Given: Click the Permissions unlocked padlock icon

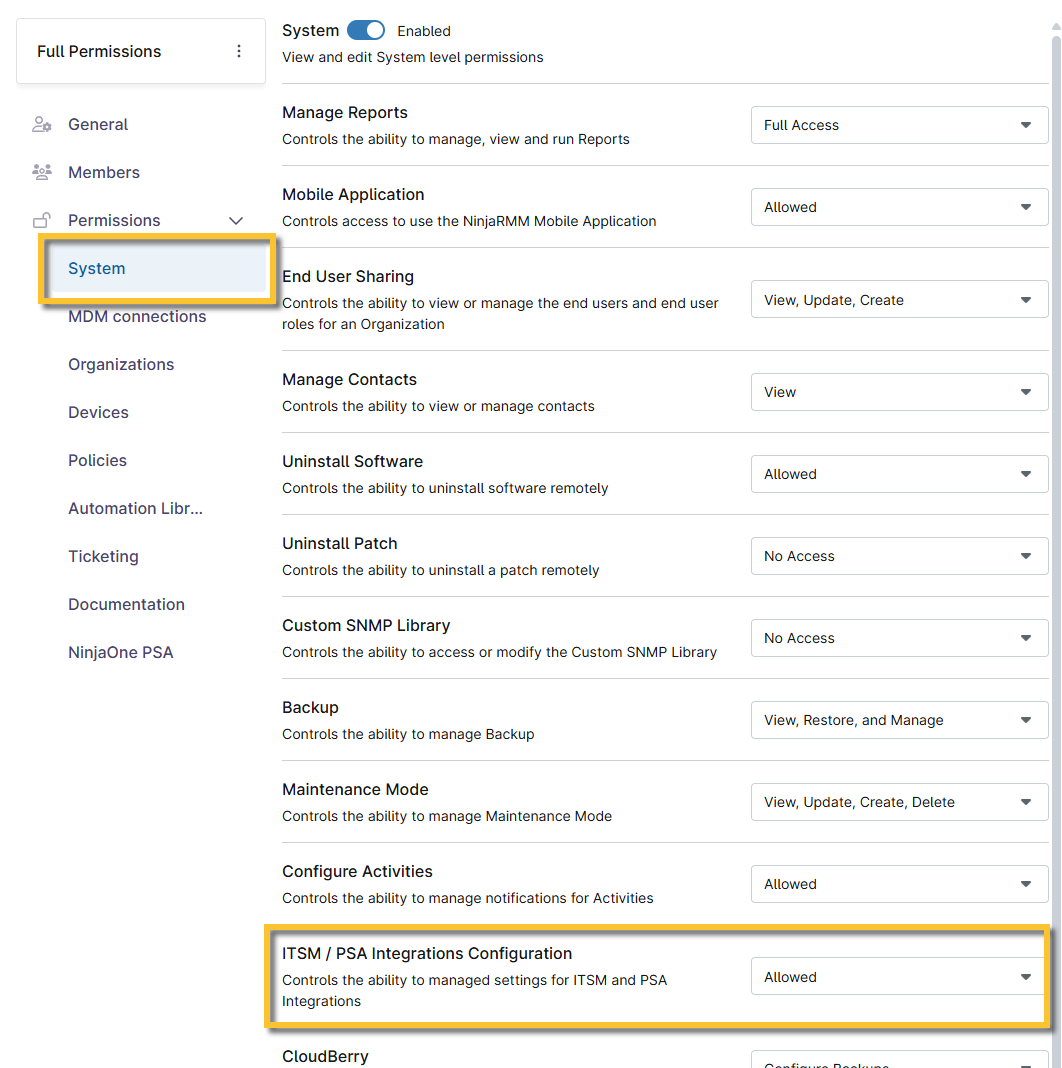Looking at the screenshot, I should (42, 221).
